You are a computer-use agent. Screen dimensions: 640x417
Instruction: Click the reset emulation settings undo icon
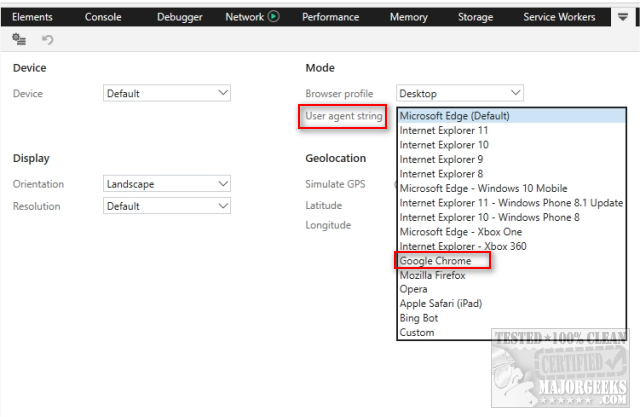pos(47,39)
